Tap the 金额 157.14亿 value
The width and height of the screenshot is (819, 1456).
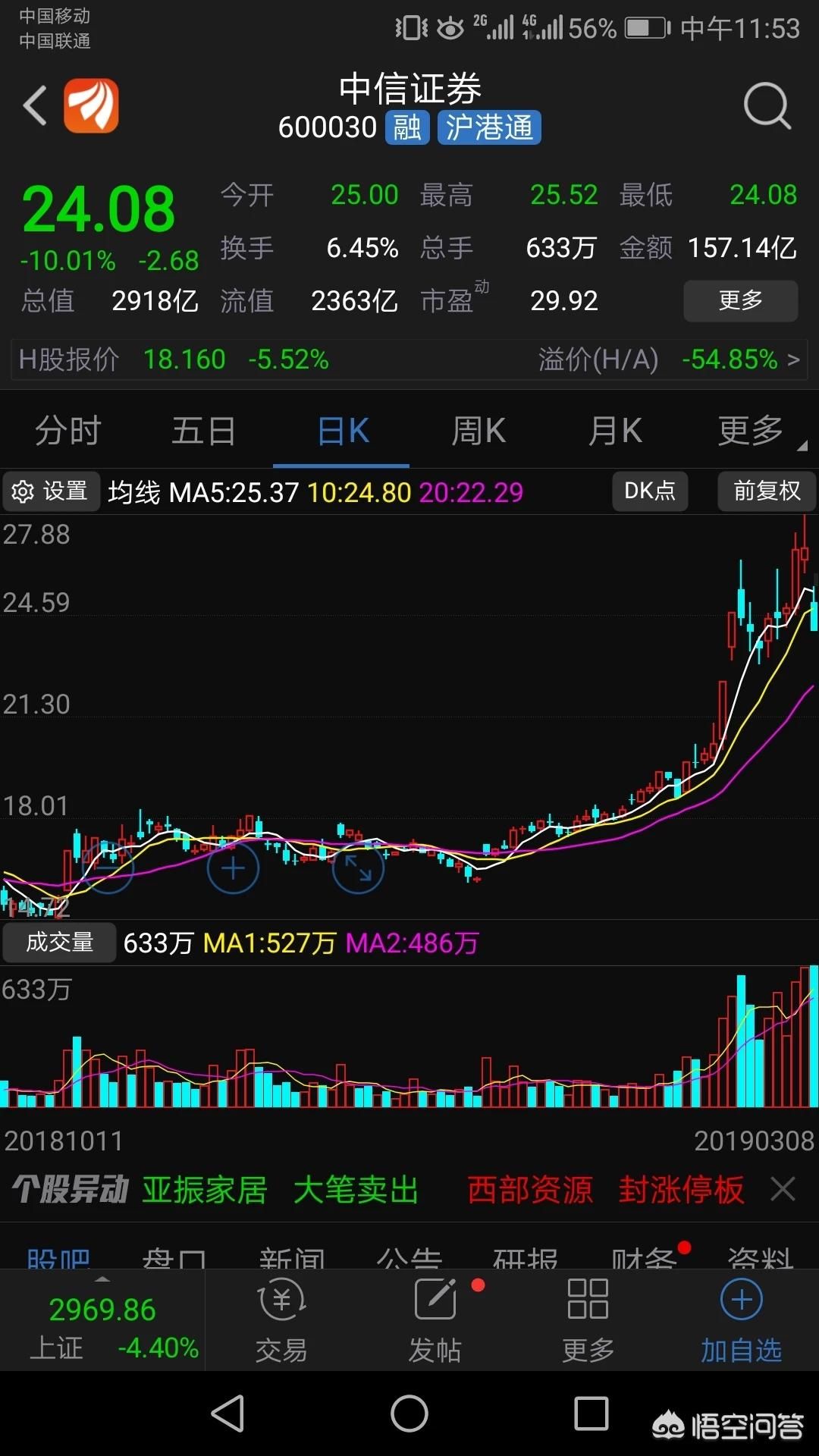(742, 248)
